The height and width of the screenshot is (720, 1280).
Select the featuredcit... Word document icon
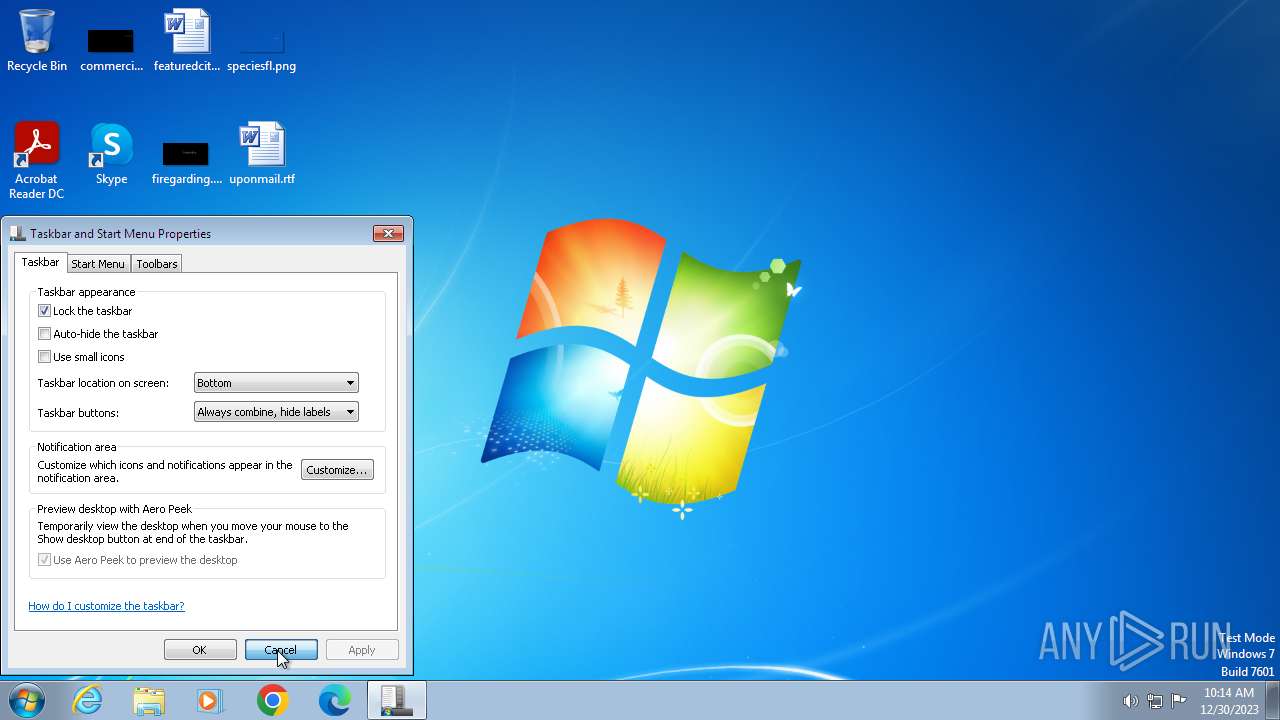coord(187,40)
